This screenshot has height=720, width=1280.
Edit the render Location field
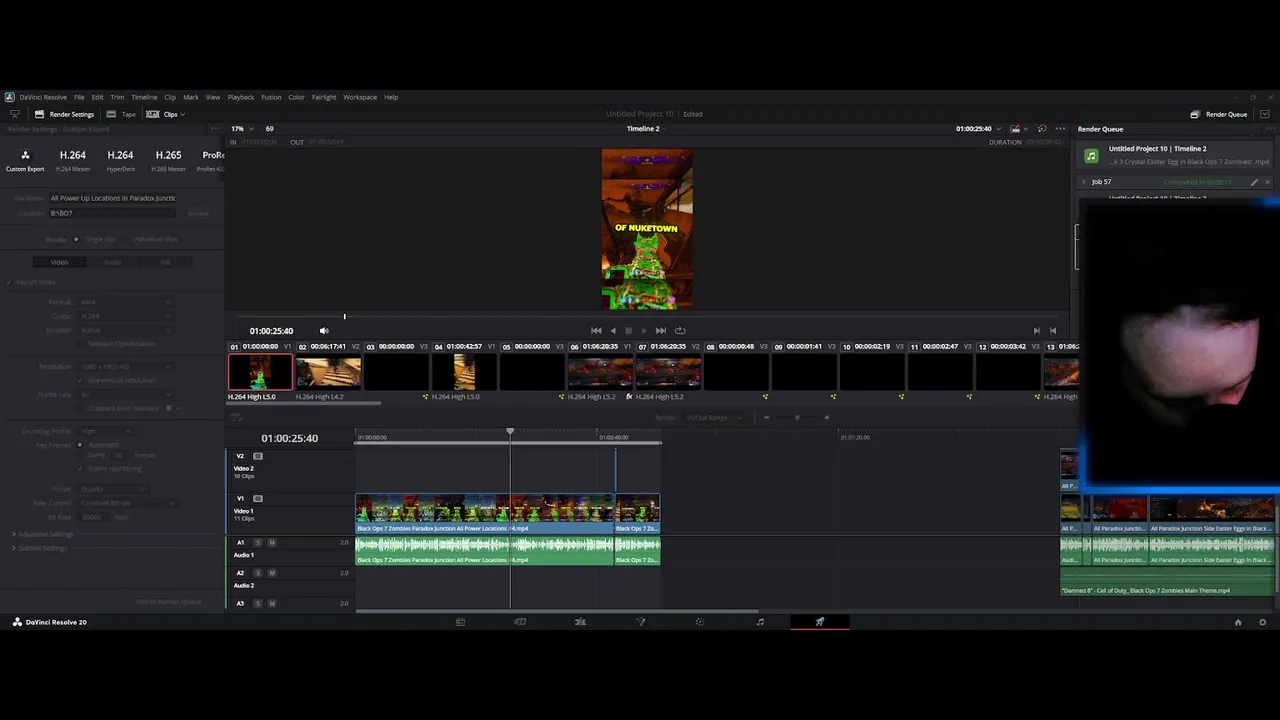pyautogui.click(x=113, y=213)
